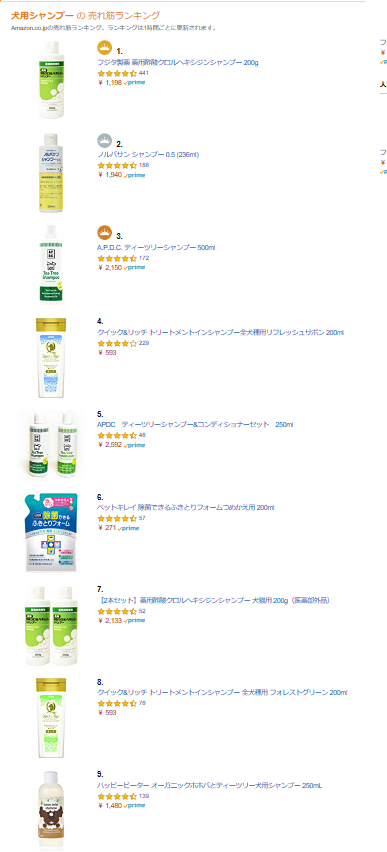Open ハッピーピーター brown dog shampoo bottle image
387x852 pixels.
[51, 810]
